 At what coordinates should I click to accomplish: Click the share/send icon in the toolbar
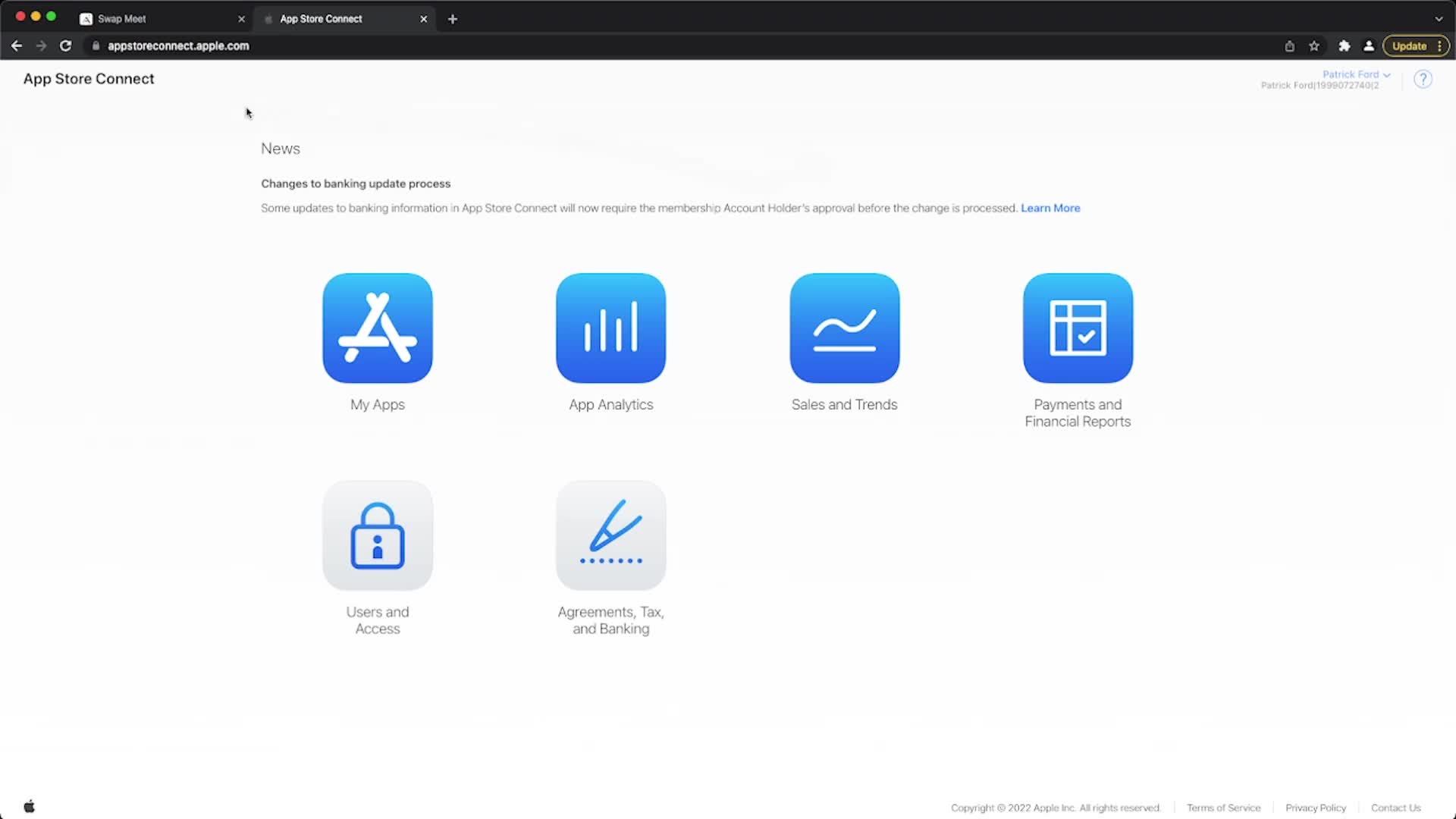1290,45
